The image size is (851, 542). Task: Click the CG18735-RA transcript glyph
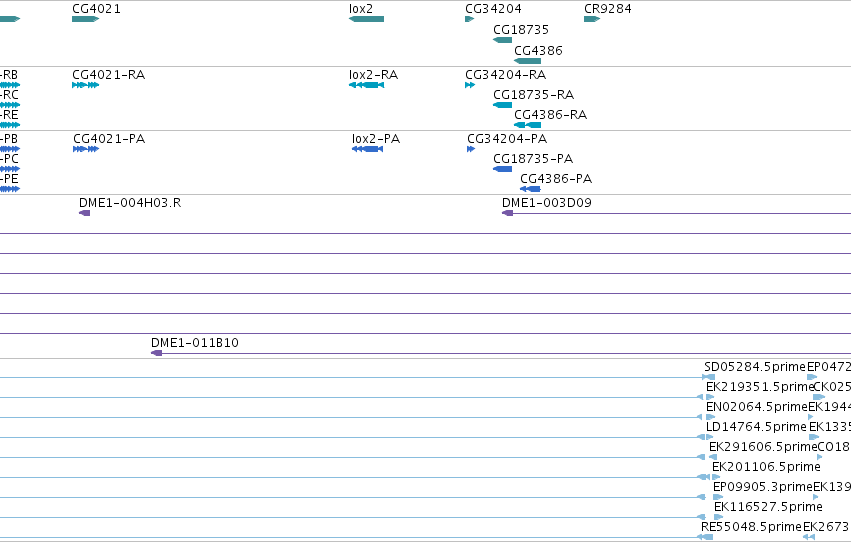click(503, 105)
